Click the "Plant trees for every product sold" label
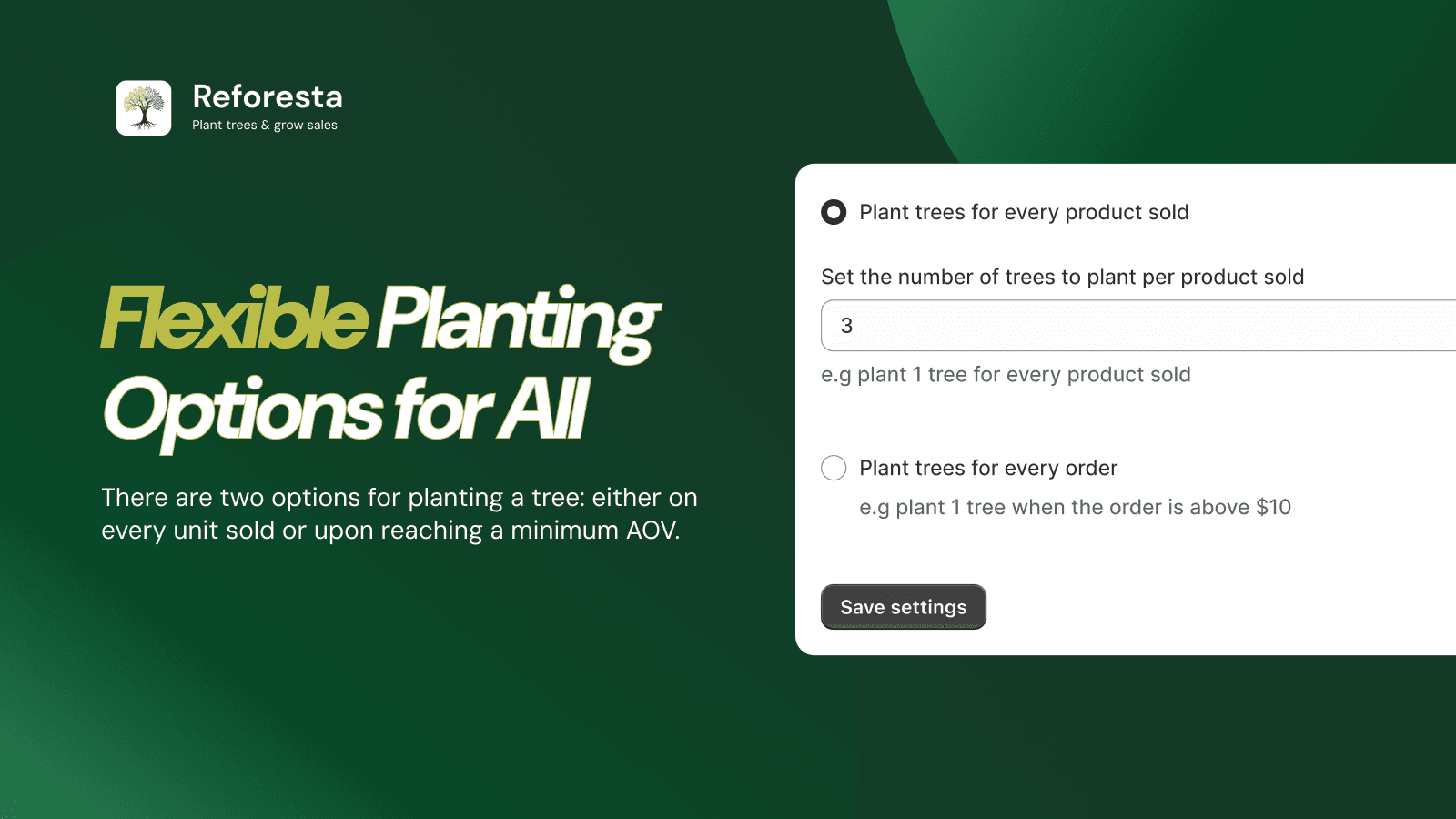The height and width of the screenshot is (819, 1456). (1024, 212)
